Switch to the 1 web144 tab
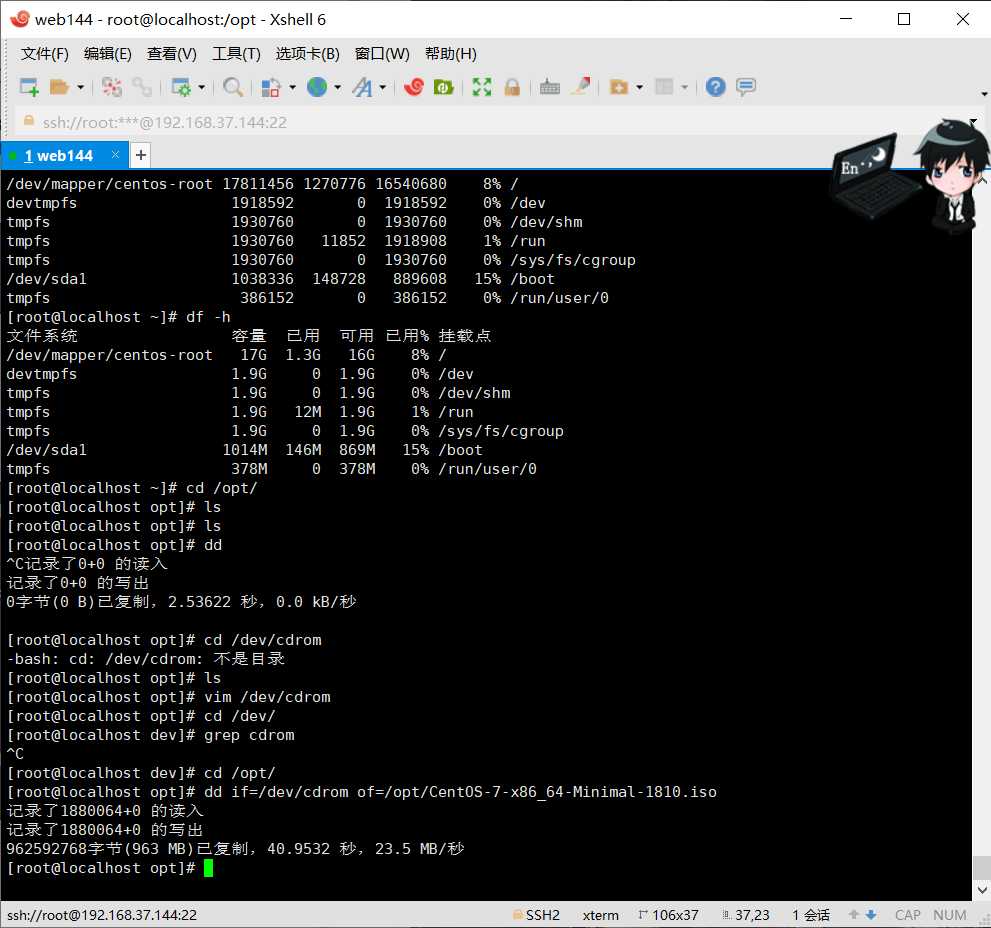 [x=59, y=156]
